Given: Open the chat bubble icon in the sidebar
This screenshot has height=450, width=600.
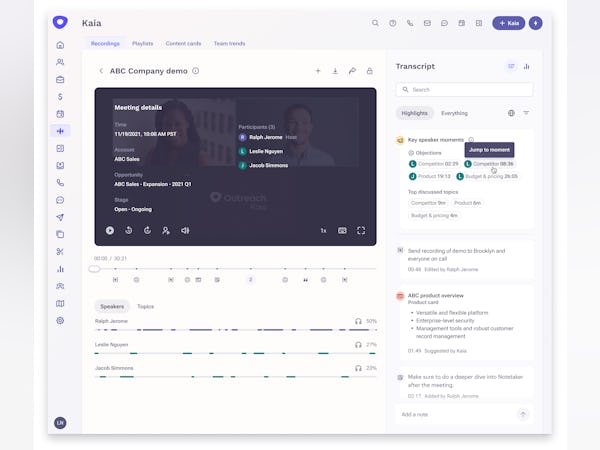Looking at the screenshot, I should coord(60,200).
